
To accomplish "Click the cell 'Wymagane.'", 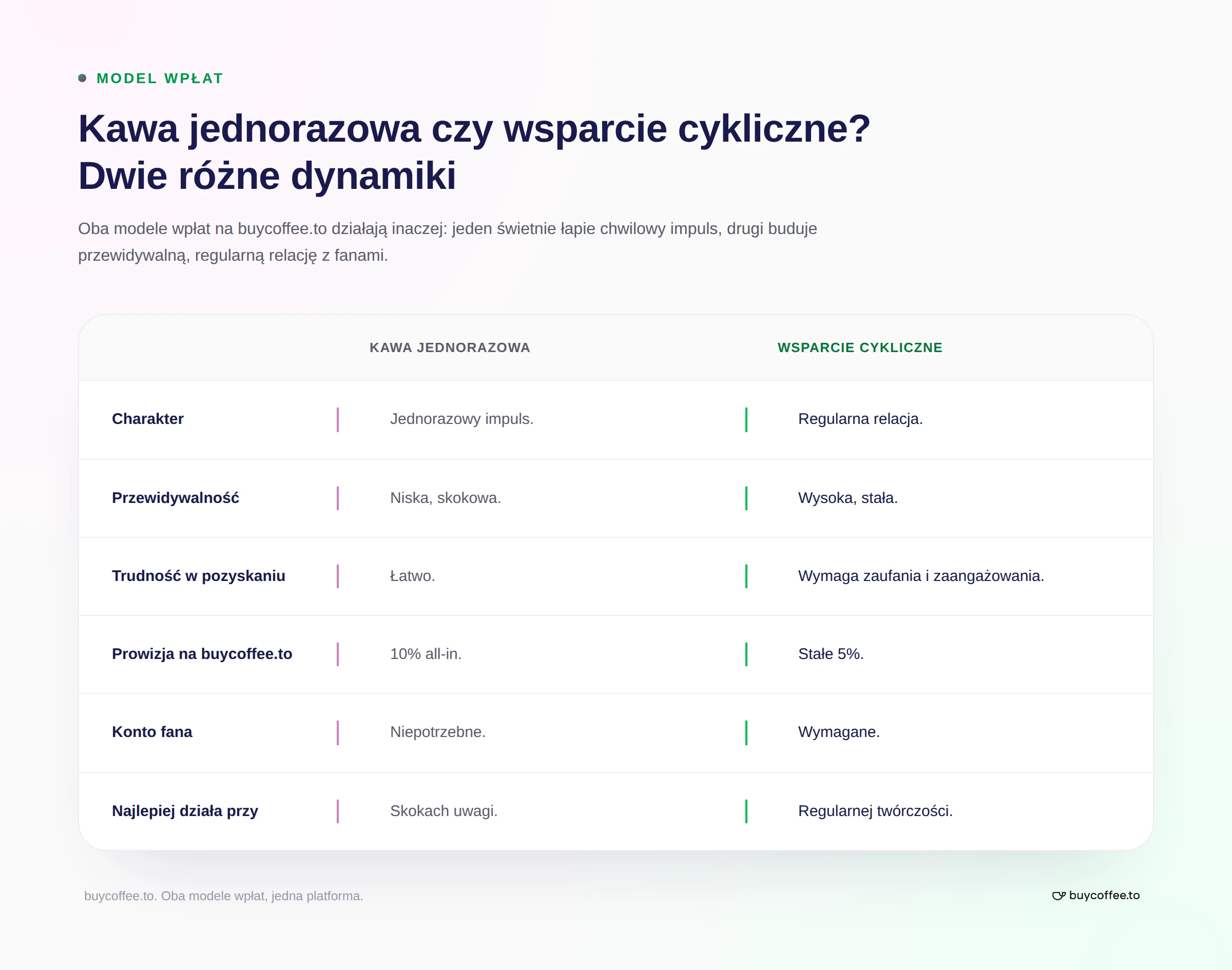I will click(x=839, y=732).
